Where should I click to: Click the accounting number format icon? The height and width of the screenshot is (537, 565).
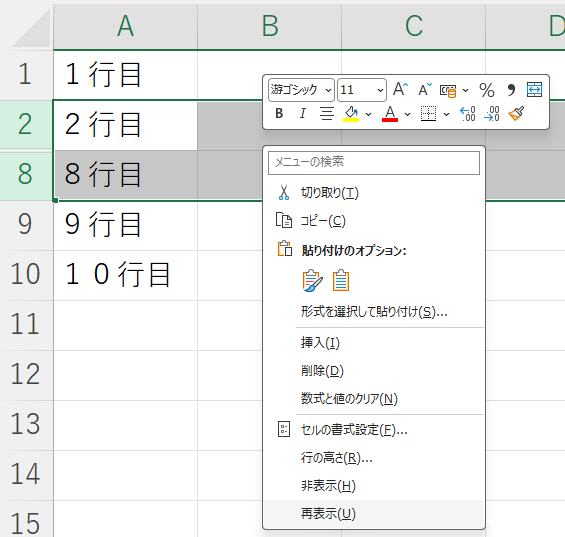(448, 90)
